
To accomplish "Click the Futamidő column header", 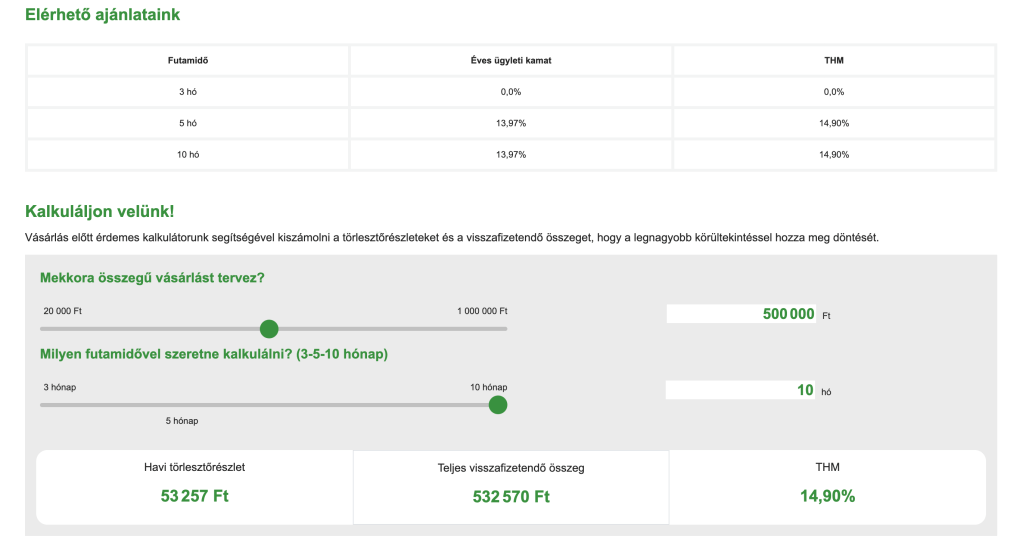I will click(187, 60).
